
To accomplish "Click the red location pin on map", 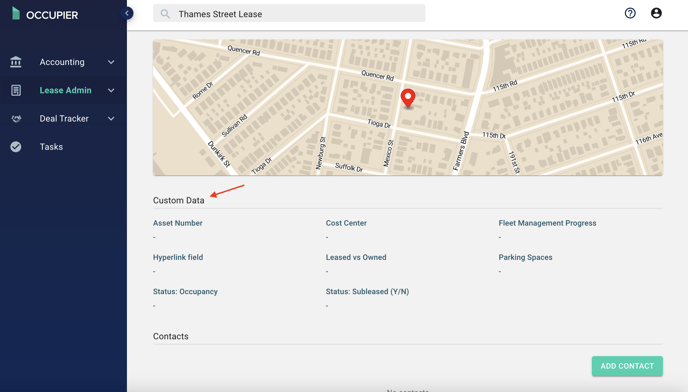I will [408, 98].
